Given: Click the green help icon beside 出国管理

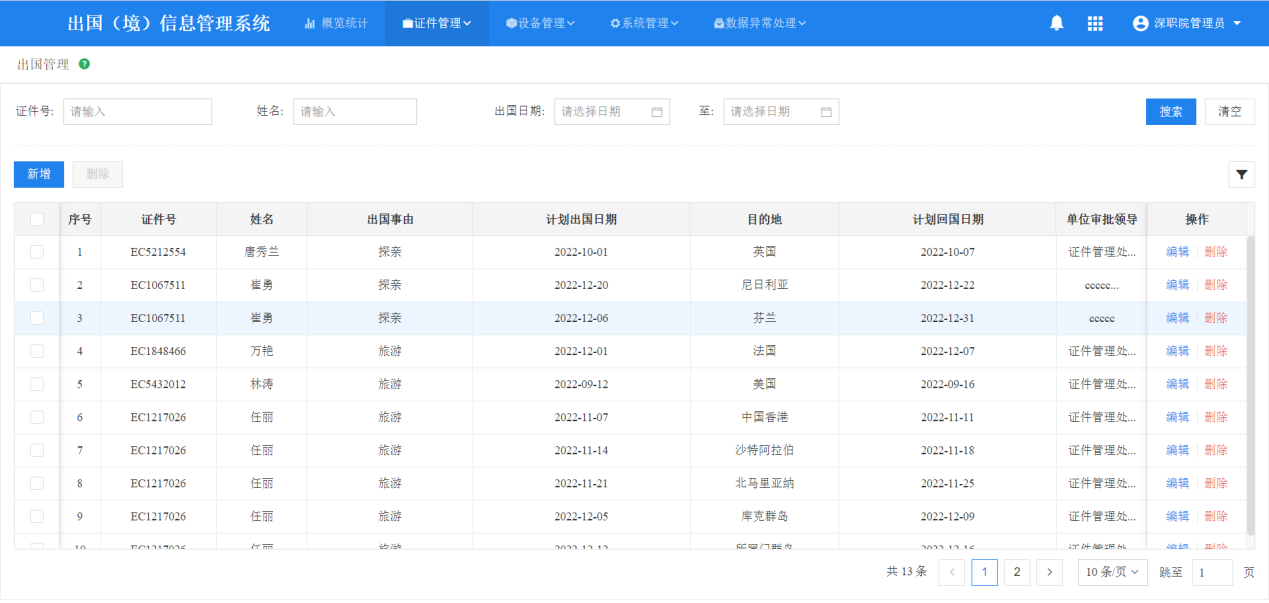Looking at the screenshot, I should 84,64.
